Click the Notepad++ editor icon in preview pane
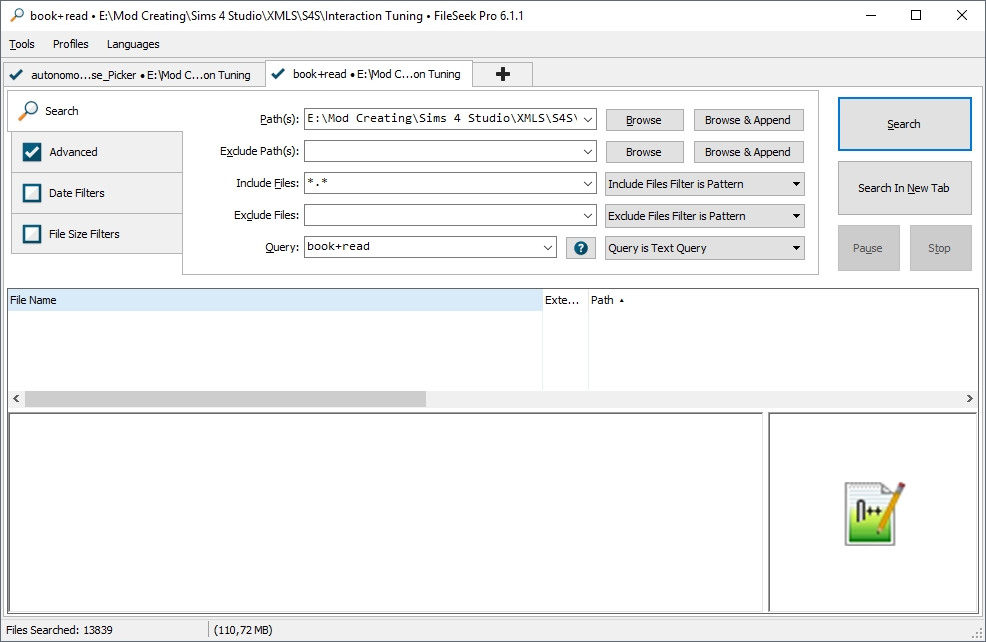 click(x=874, y=513)
